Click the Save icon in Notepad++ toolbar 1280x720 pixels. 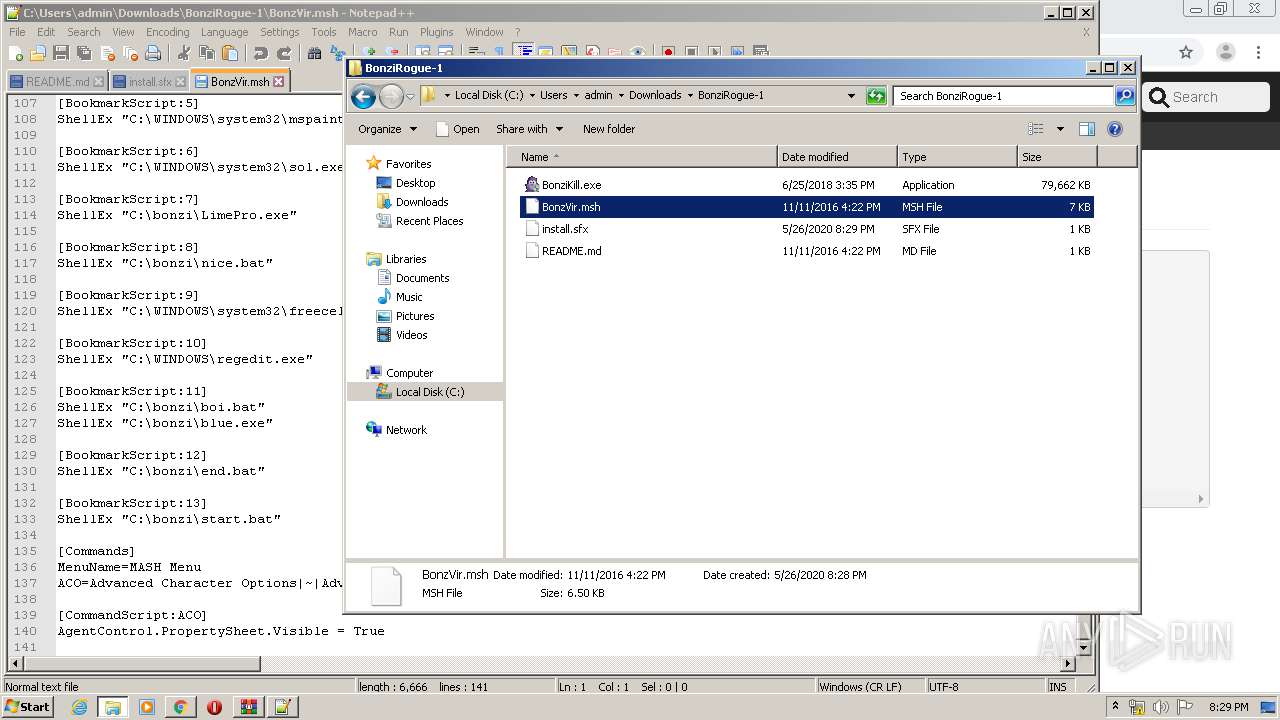point(60,53)
